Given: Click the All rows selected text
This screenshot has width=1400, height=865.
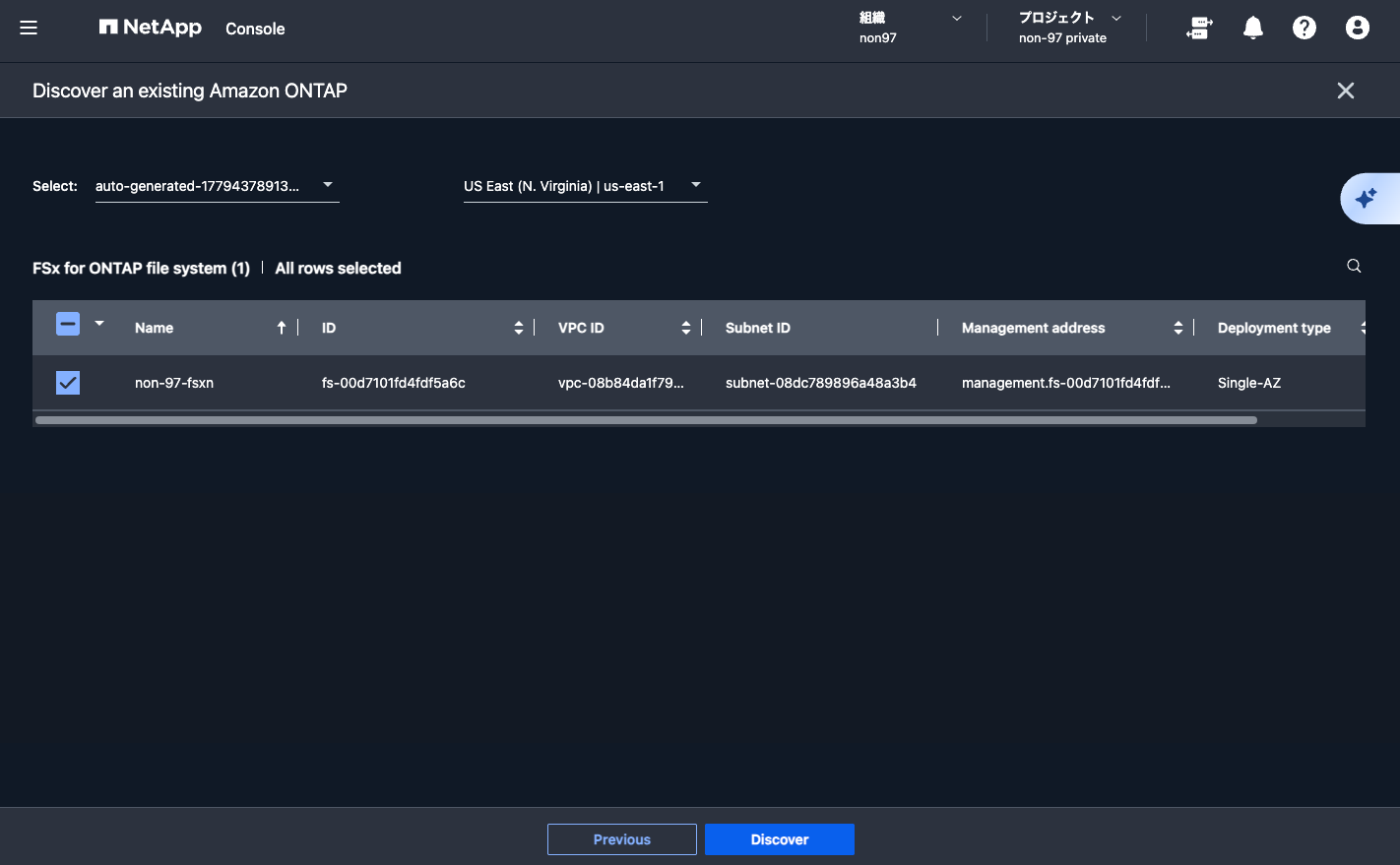Looking at the screenshot, I should coord(338,268).
